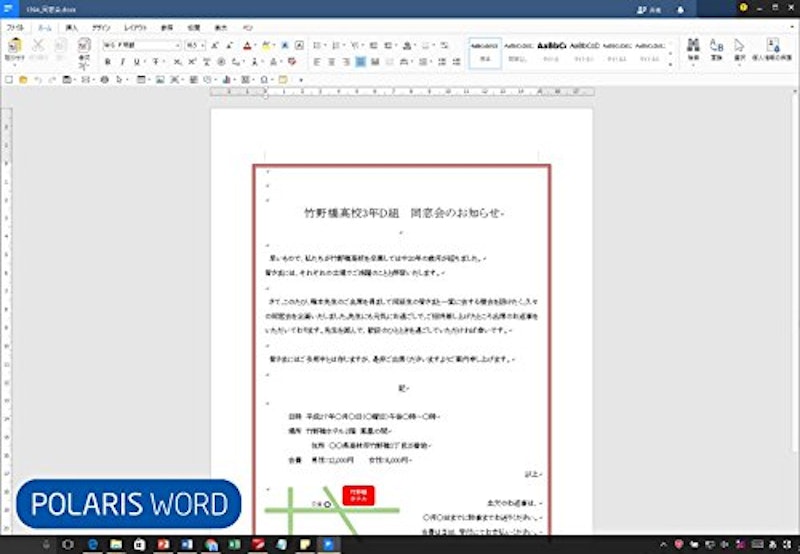Screen dimensions: 800x554
Task: Toggle bold formatting
Action: point(108,62)
